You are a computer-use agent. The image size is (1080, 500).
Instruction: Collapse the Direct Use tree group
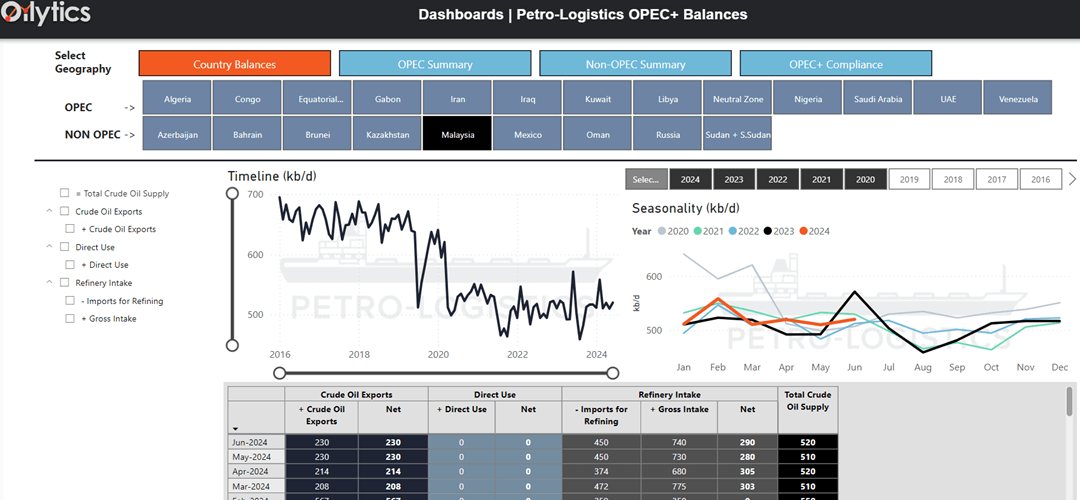click(x=49, y=247)
